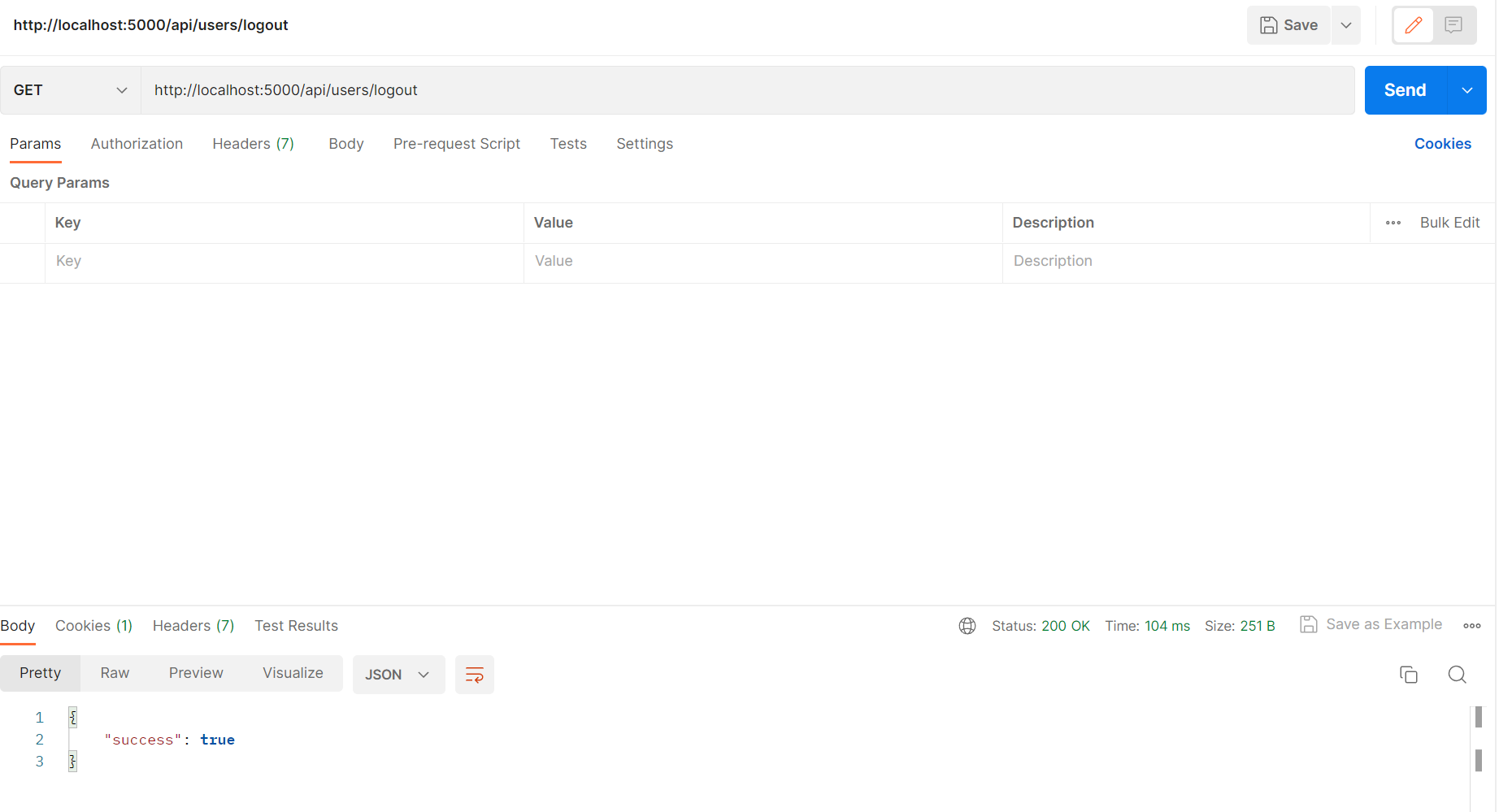Click Bulk Edit for query params

1450,223
